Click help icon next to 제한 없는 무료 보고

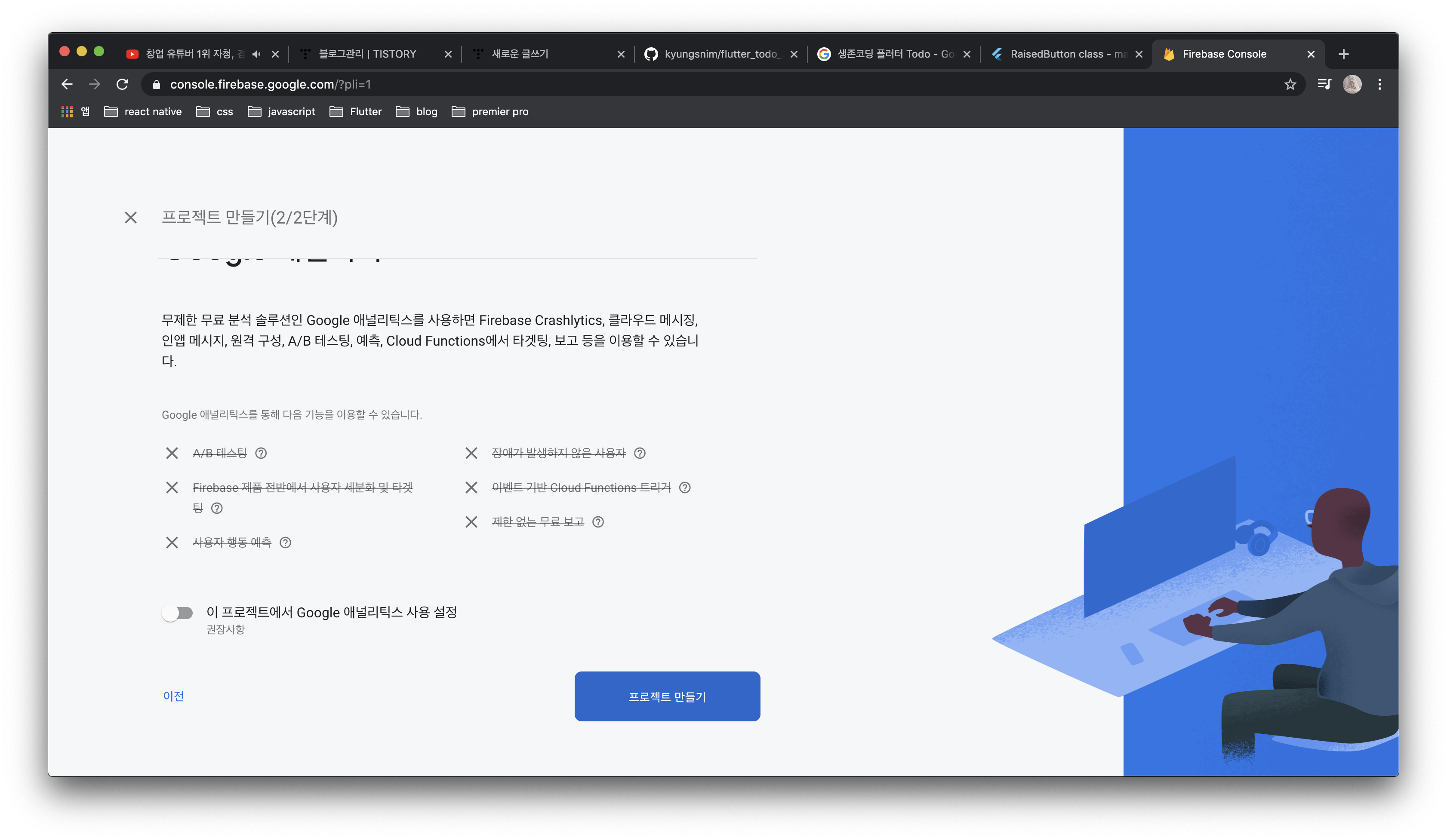point(598,522)
